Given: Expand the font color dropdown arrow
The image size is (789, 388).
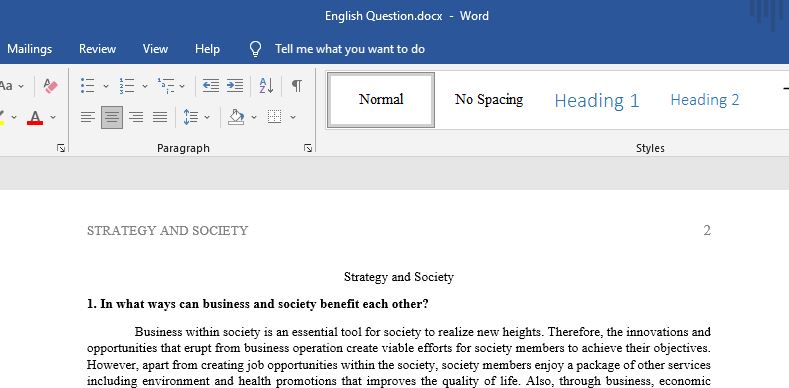Looking at the screenshot, I should [x=53, y=117].
